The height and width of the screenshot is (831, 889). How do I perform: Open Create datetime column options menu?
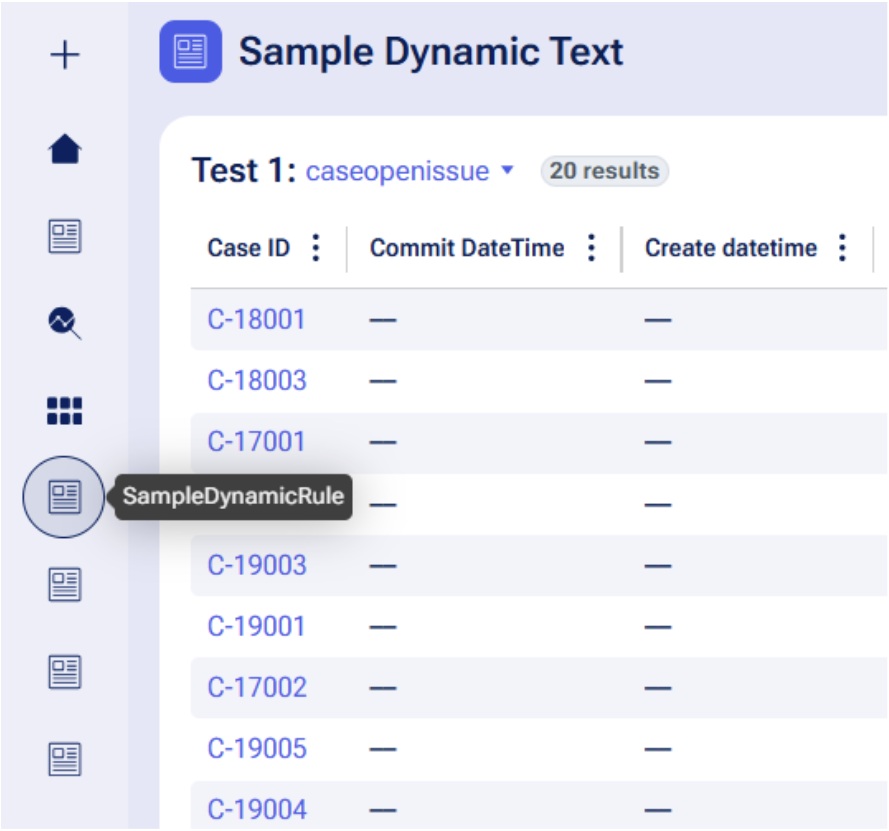click(x=843, y=248)
